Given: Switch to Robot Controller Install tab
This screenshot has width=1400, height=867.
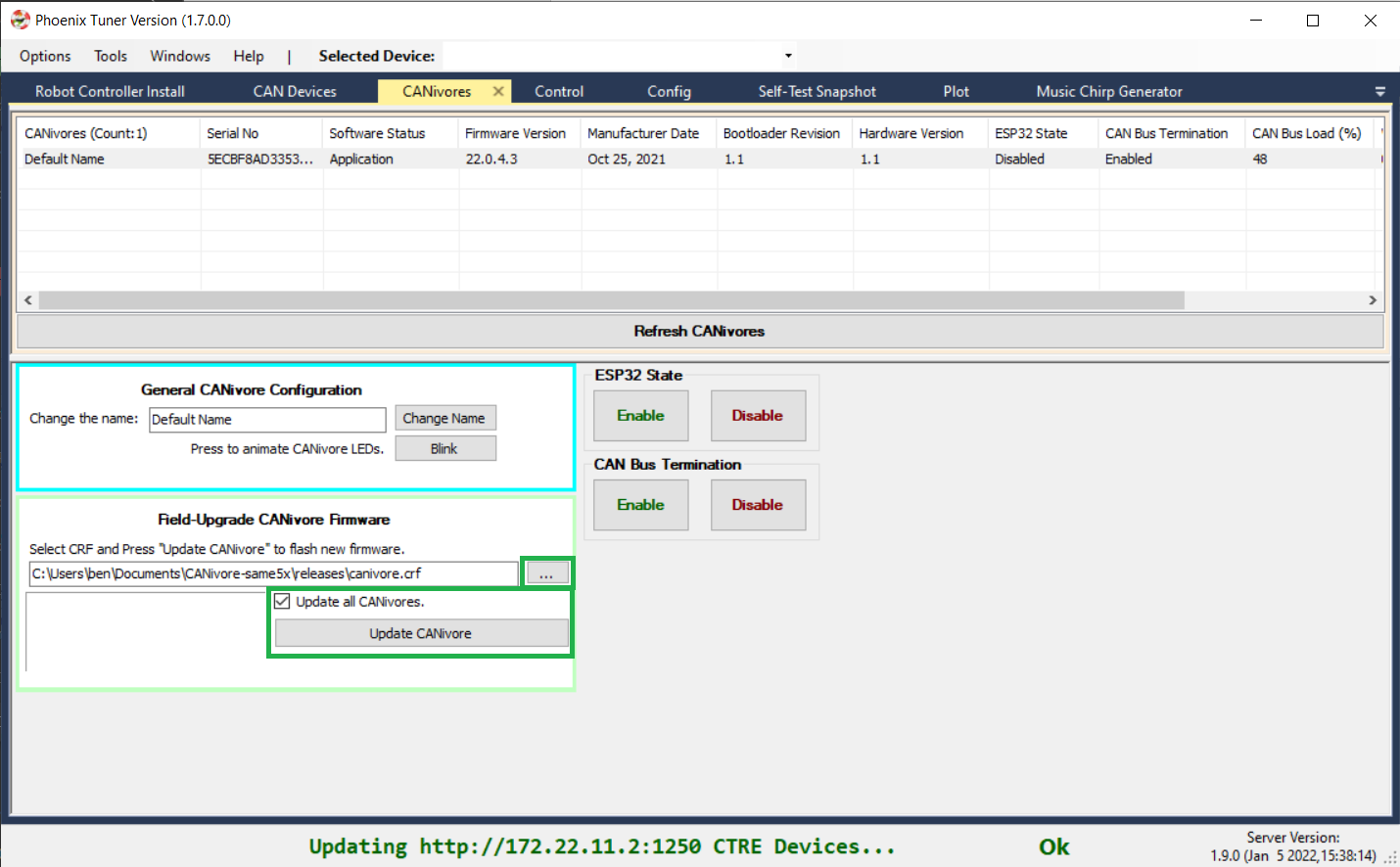Looking at the screenshot, I should 110,91.
